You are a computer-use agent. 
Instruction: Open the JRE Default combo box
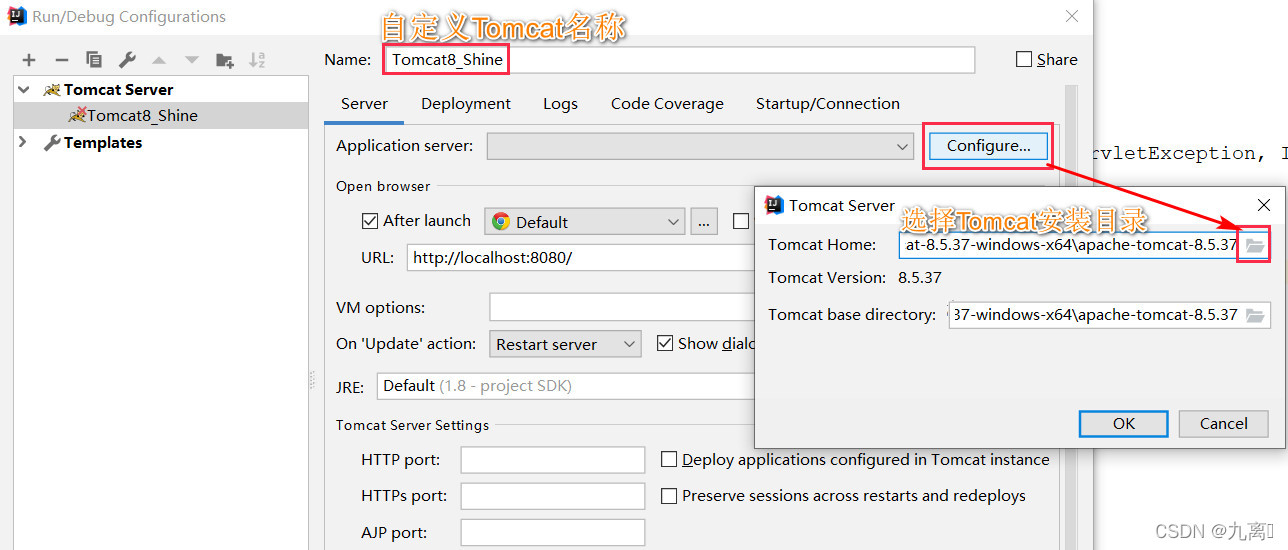click(x=565, y=386)
